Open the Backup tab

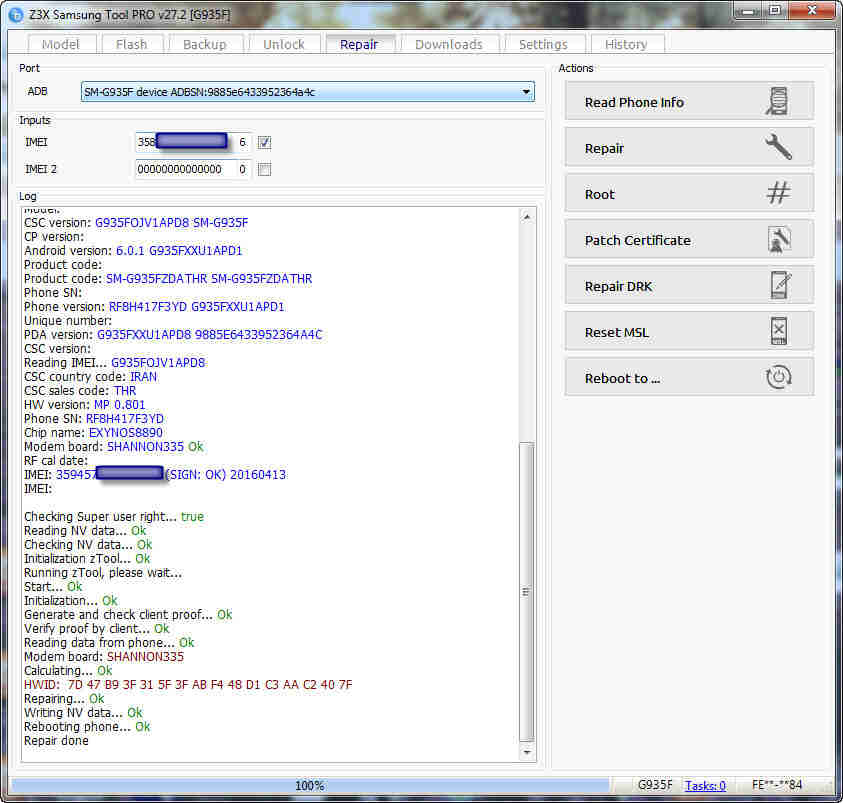205,44
